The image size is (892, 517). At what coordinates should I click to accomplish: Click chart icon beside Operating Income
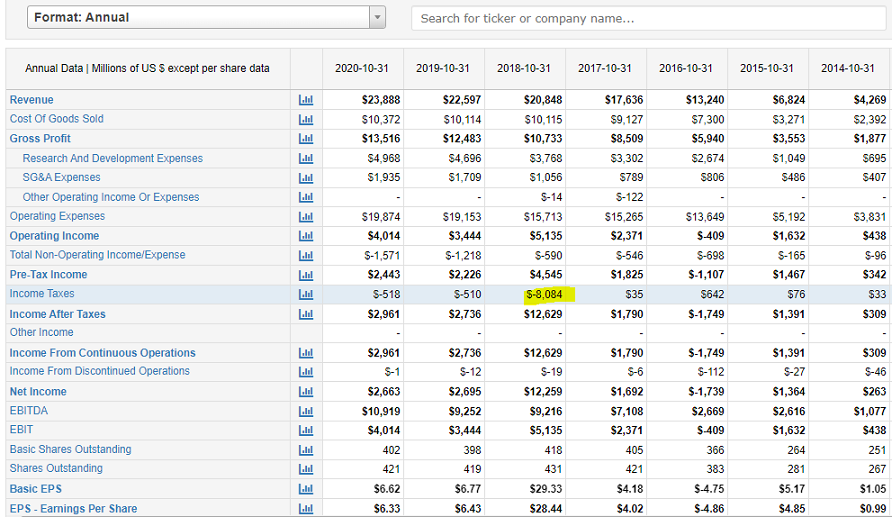306,236
